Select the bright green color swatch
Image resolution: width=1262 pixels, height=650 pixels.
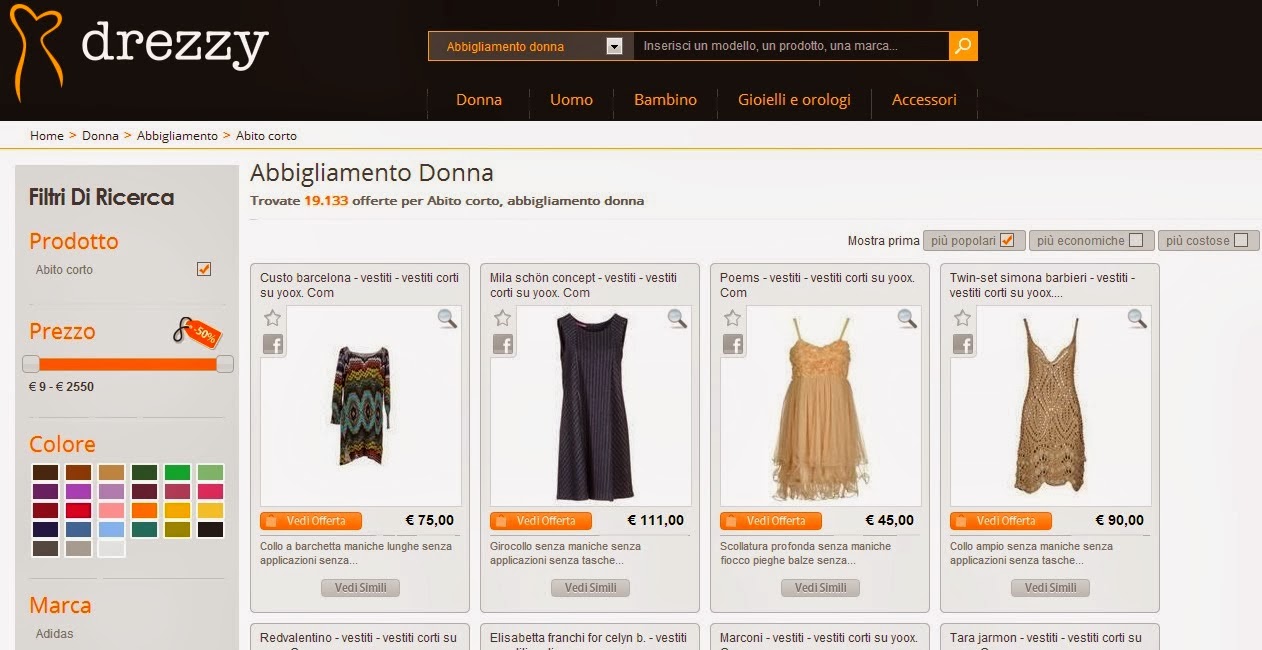coord(177,473)
